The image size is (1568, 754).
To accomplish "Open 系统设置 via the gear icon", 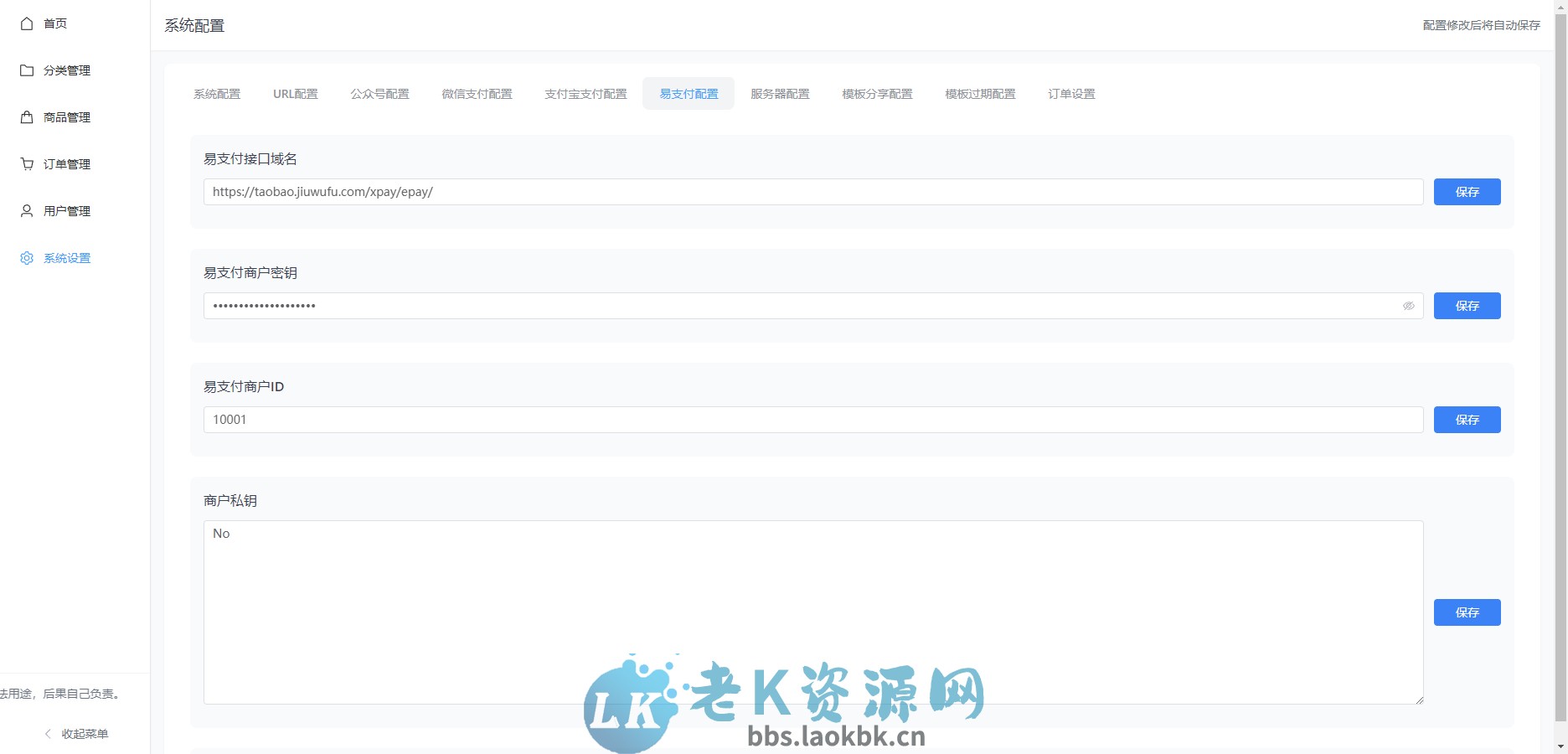I will coord(26,258).
